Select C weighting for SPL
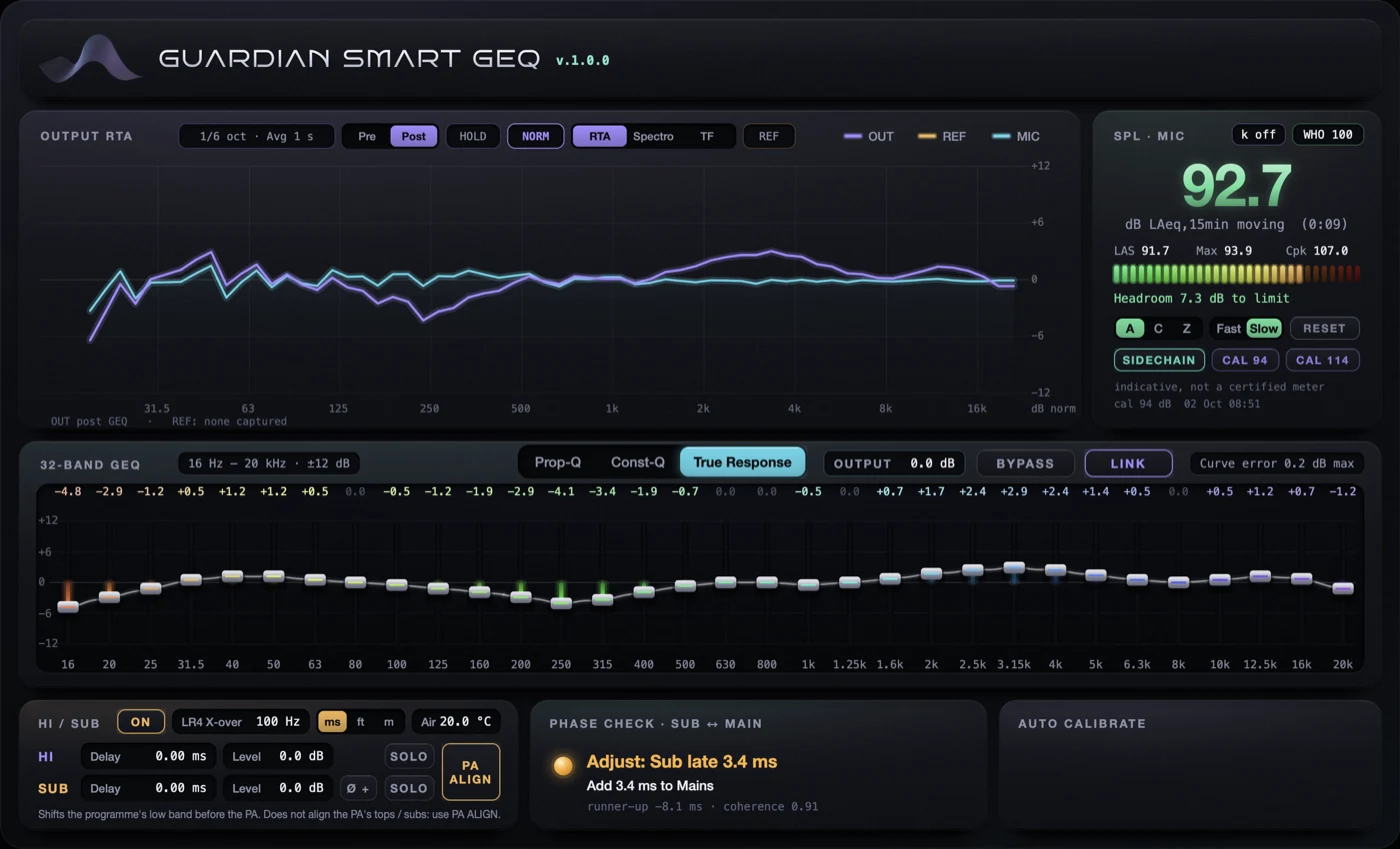 (1158, 328)
